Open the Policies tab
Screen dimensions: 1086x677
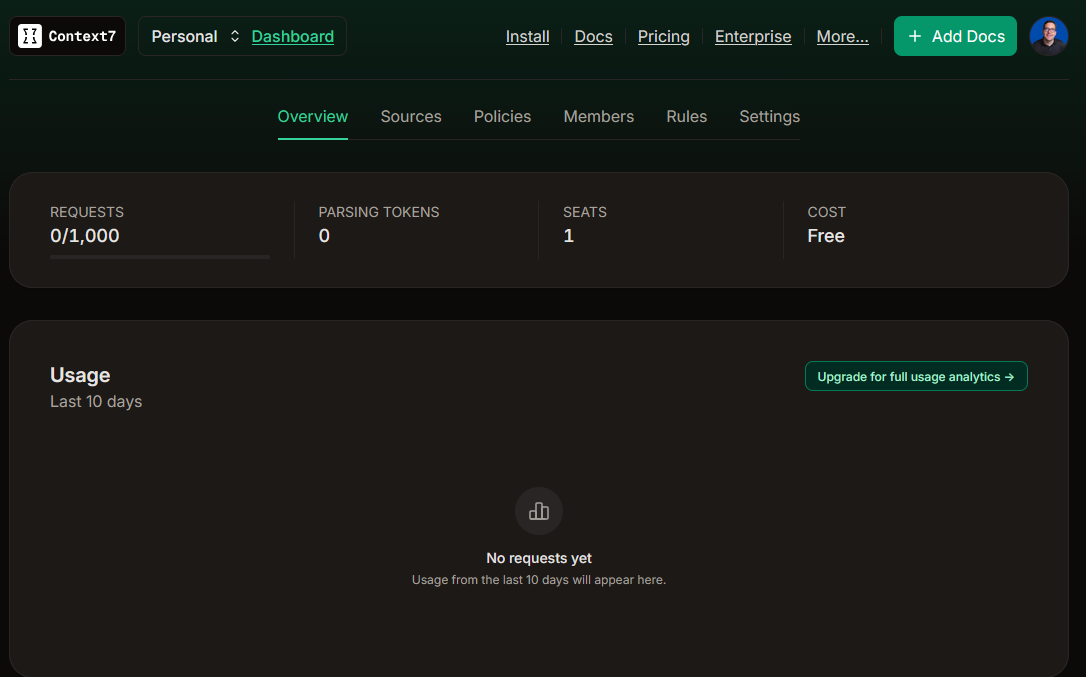coord(502,116)
